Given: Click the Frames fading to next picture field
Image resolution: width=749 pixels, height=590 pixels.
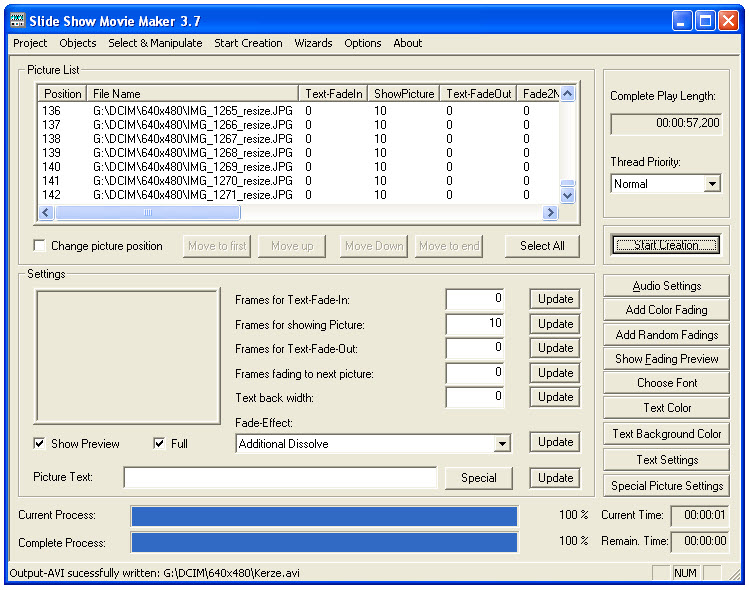Looking at the screenshot, I should (475, 373).
